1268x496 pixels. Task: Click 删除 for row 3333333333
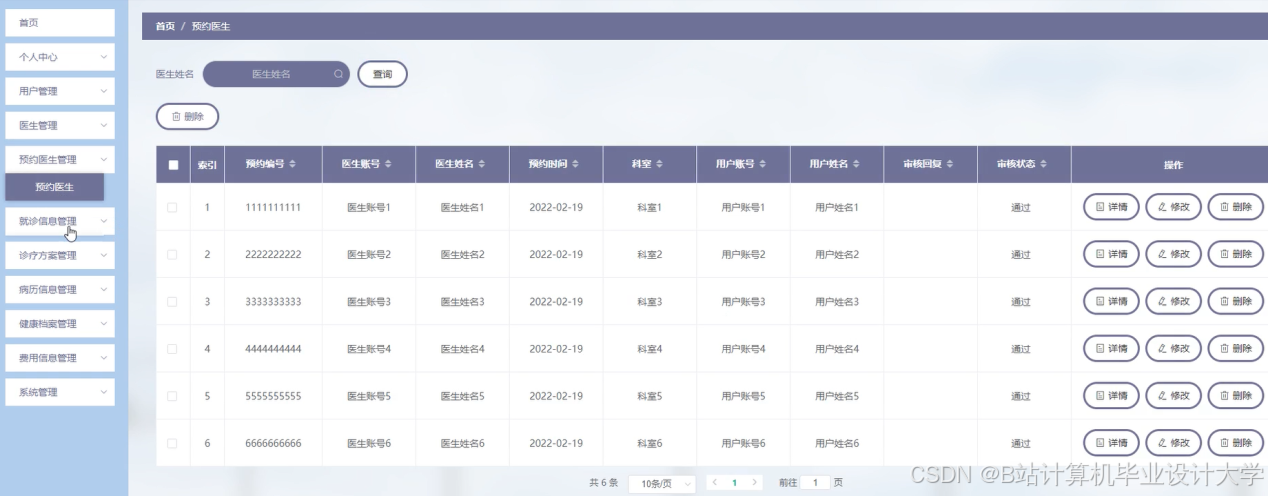1236,301
